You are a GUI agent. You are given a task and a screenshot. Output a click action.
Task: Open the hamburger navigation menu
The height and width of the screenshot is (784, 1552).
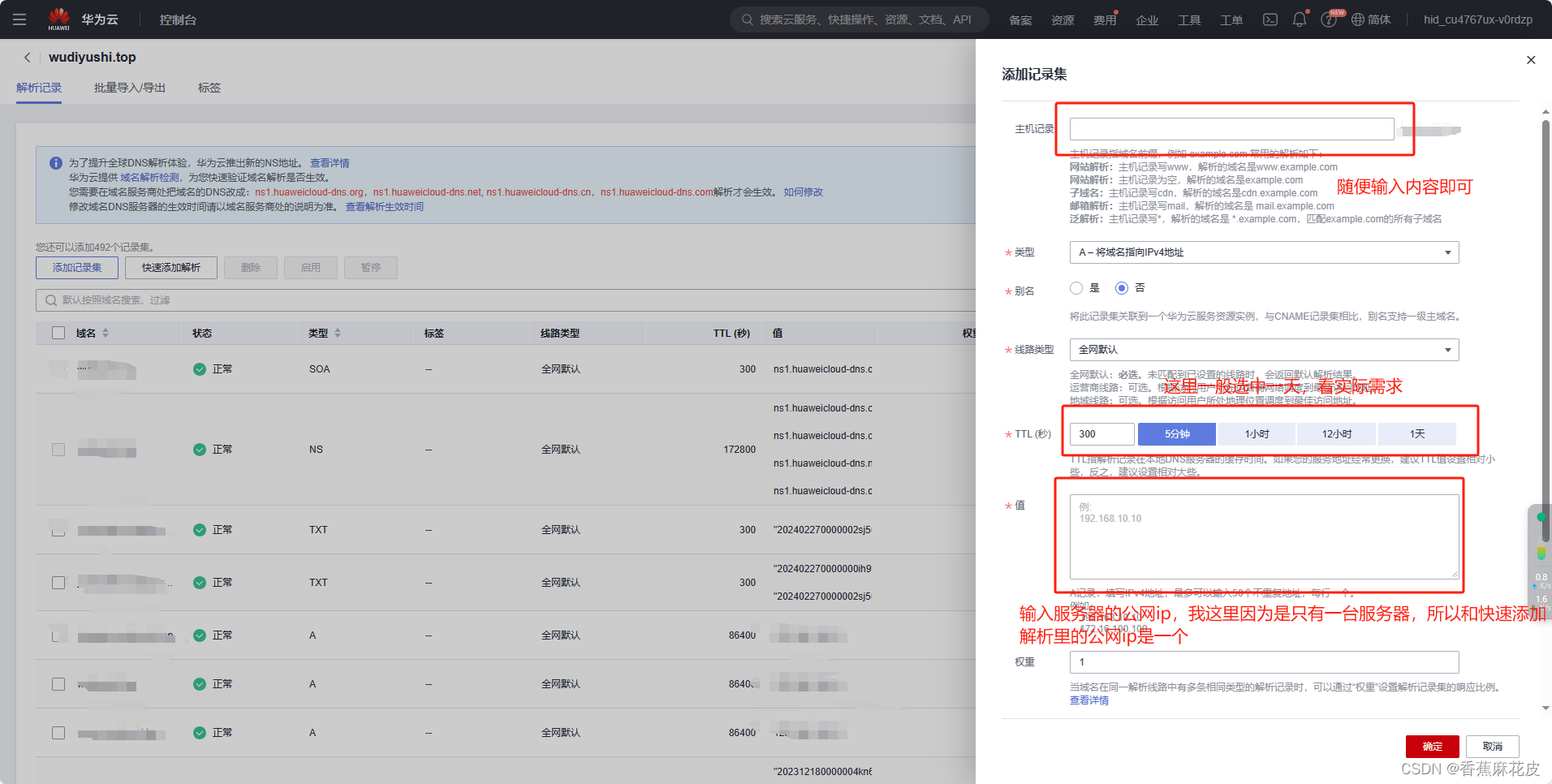tap(19, 19)
